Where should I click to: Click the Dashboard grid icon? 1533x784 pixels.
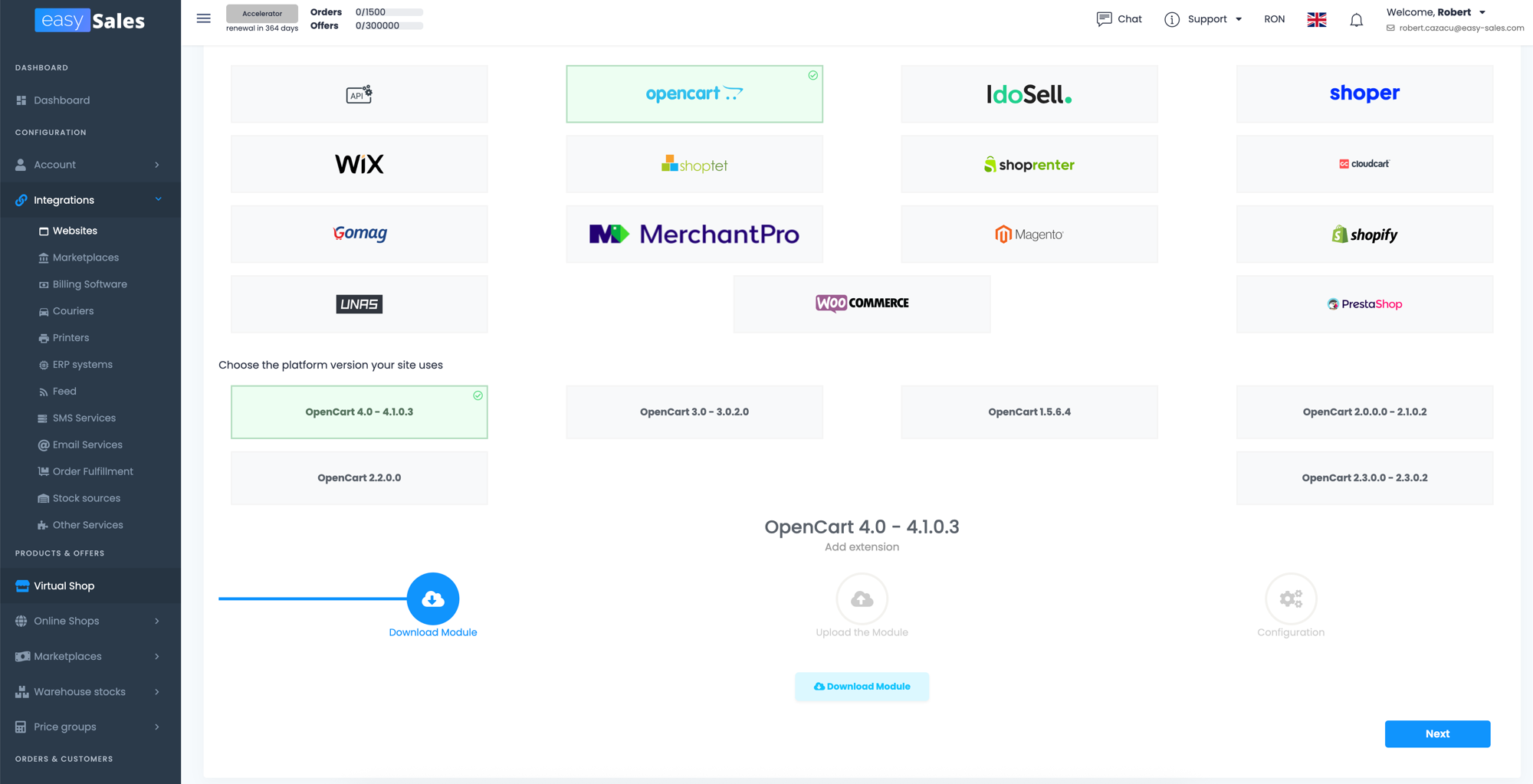(x=21, y=100)
